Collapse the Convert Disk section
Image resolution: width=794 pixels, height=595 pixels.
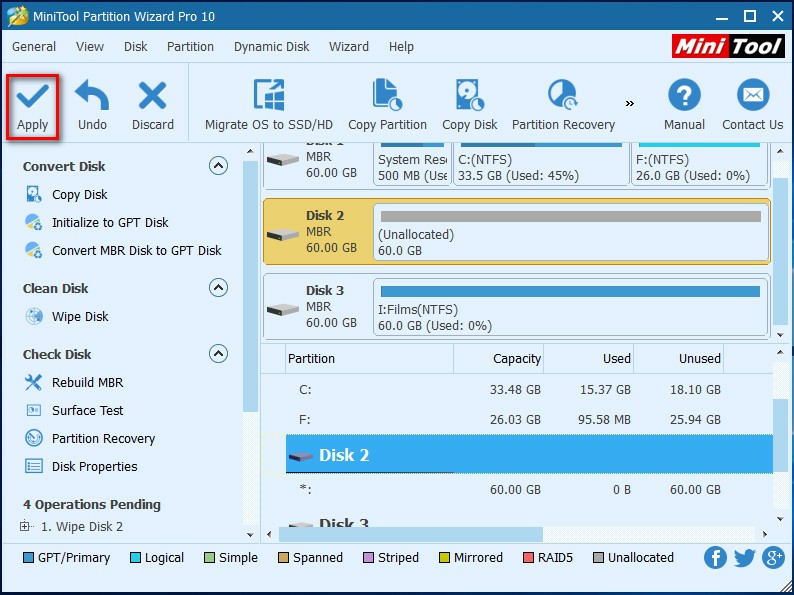218,166
